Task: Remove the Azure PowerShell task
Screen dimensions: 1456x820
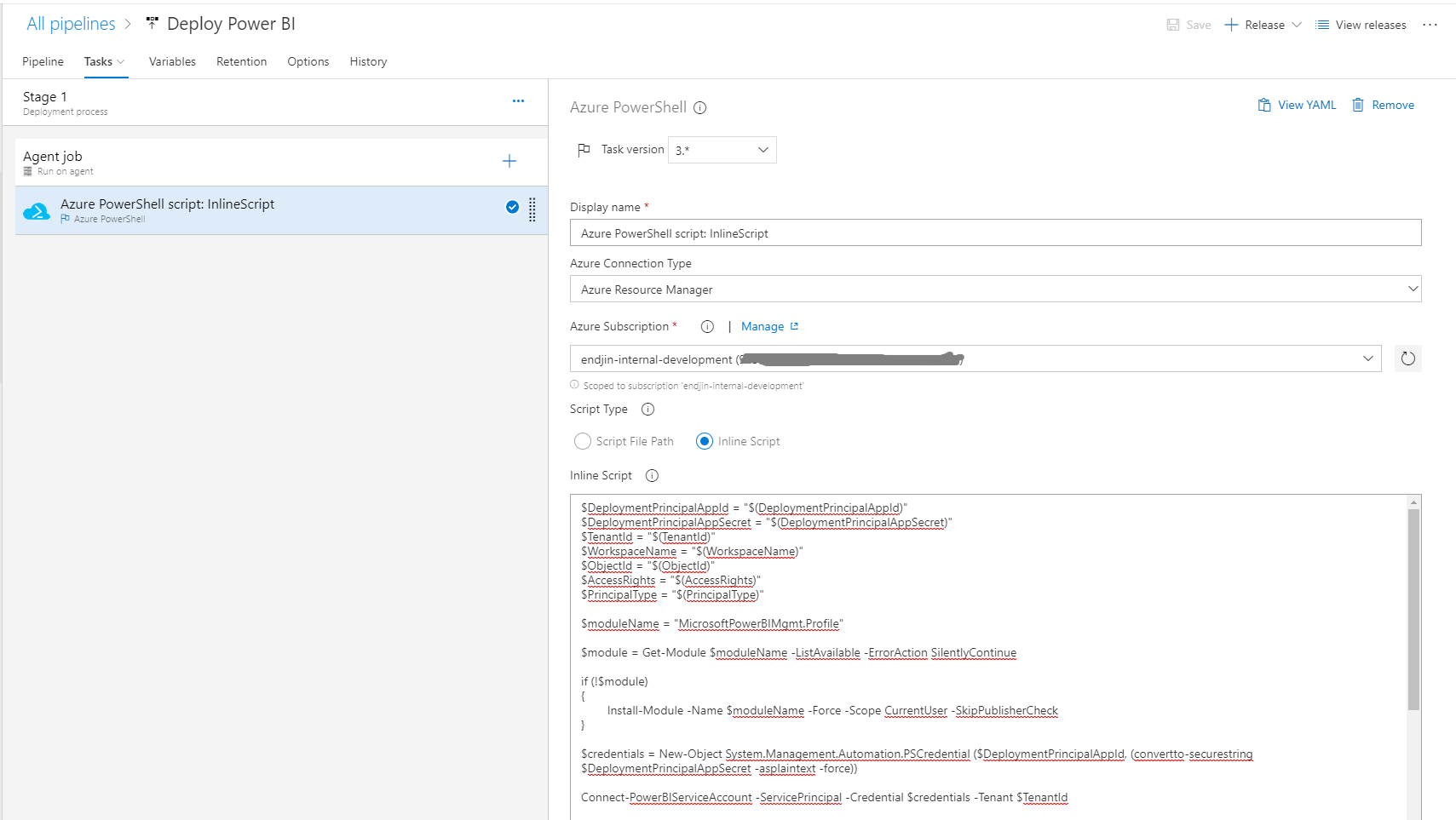Action: (x=1384, y=105)
